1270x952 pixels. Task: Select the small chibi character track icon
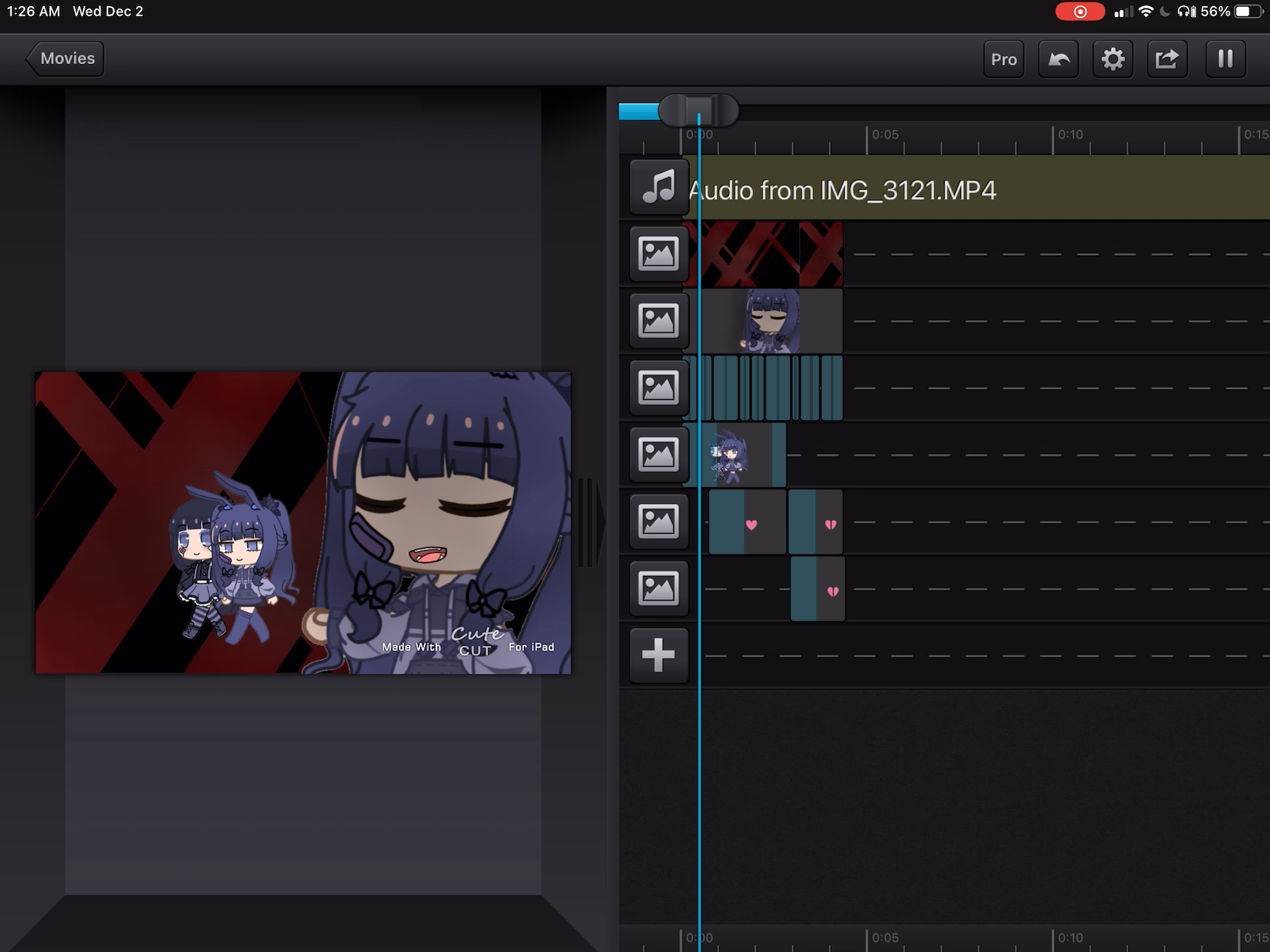click(x=658, y=454)
